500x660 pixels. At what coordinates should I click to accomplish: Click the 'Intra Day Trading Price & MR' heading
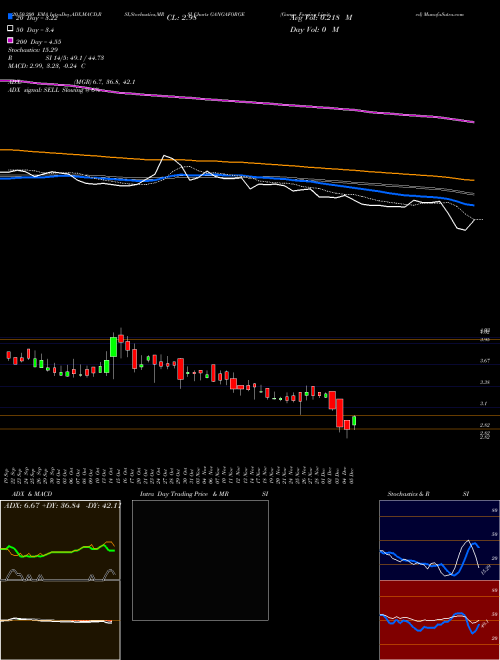point(184,494)
